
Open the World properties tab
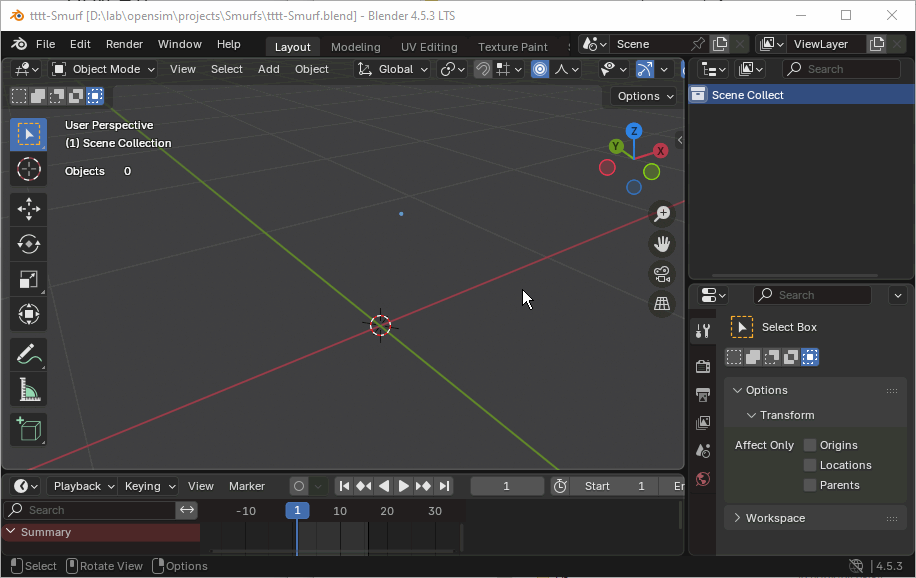(x=703, y=479)
